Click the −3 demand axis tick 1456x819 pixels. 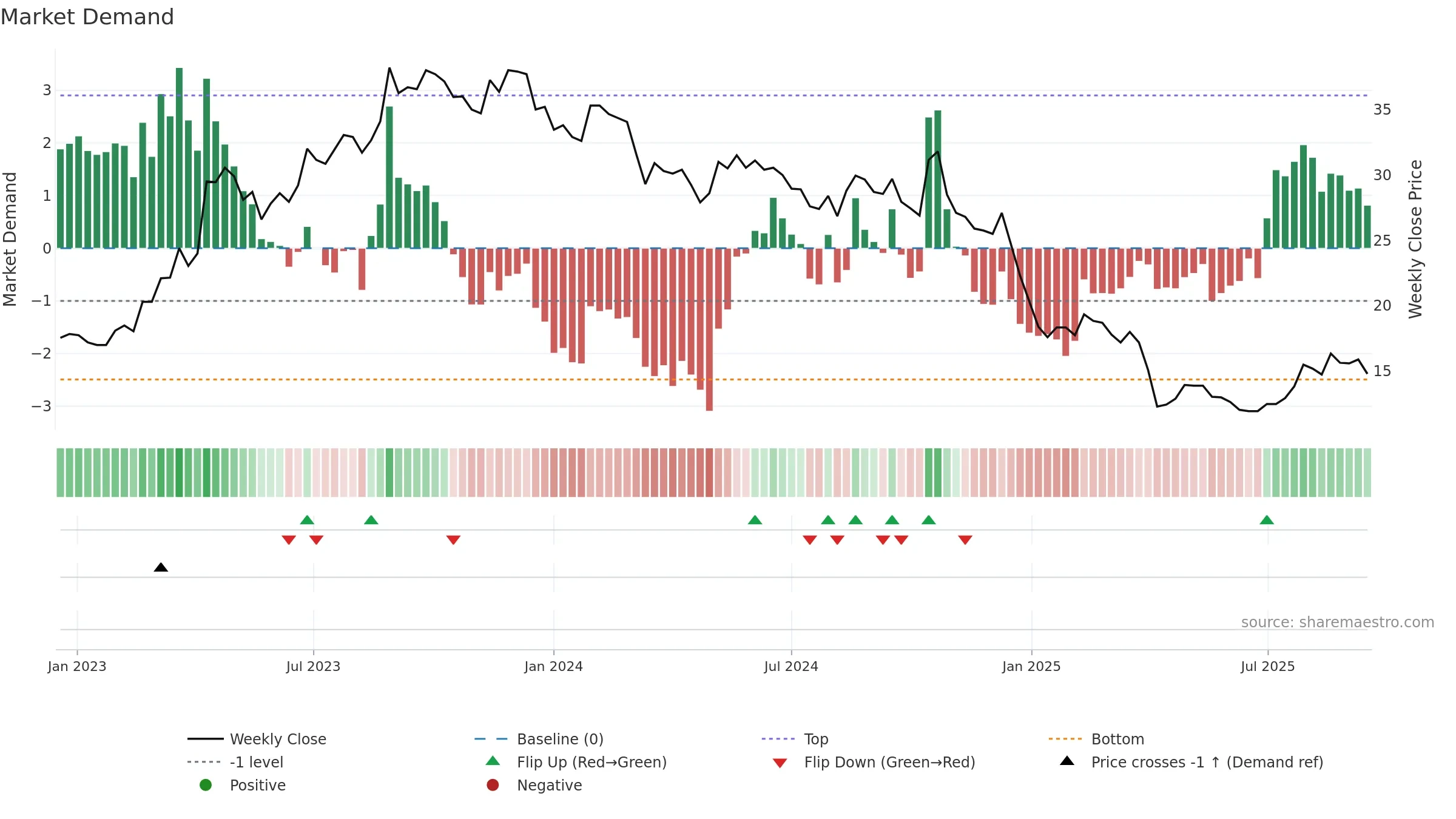pyautogui.click(x=41, y=406)
